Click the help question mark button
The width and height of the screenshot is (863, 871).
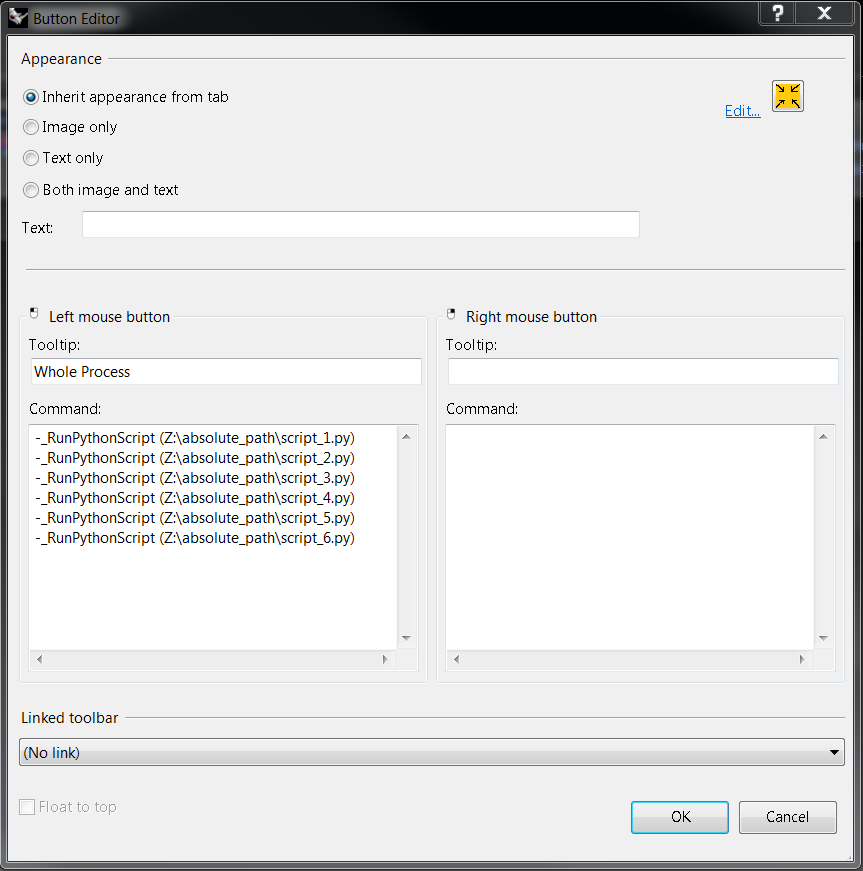(x=777, y=13)
